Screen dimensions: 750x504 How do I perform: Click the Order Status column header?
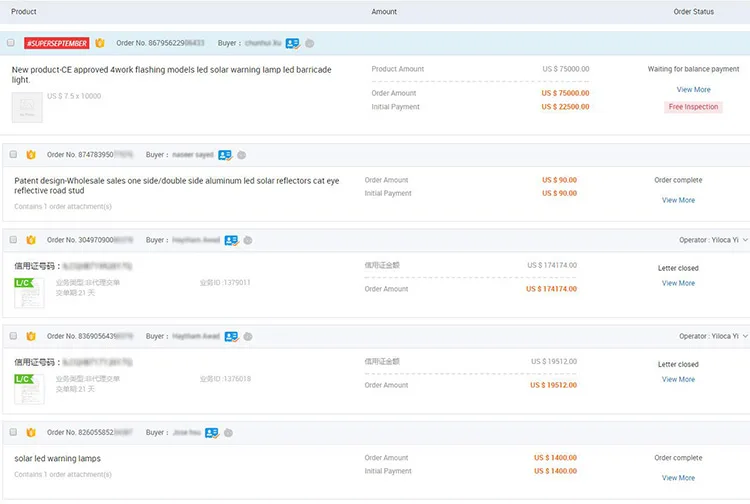[693, 12]
